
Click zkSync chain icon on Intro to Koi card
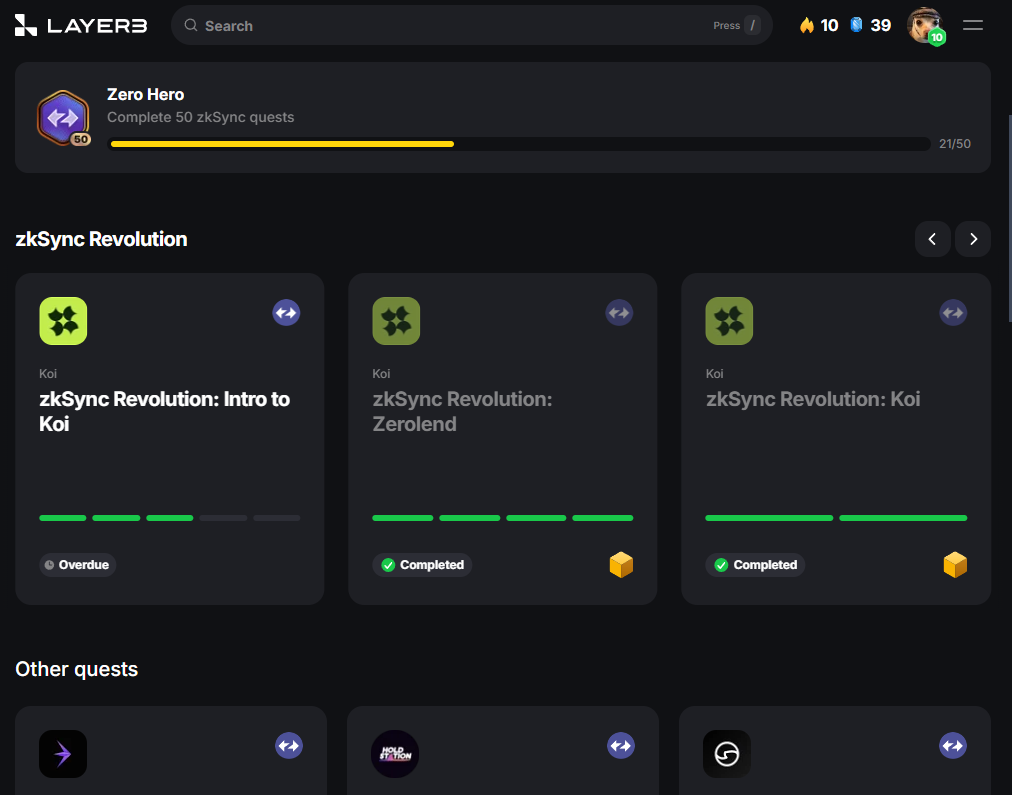point(286,313)
